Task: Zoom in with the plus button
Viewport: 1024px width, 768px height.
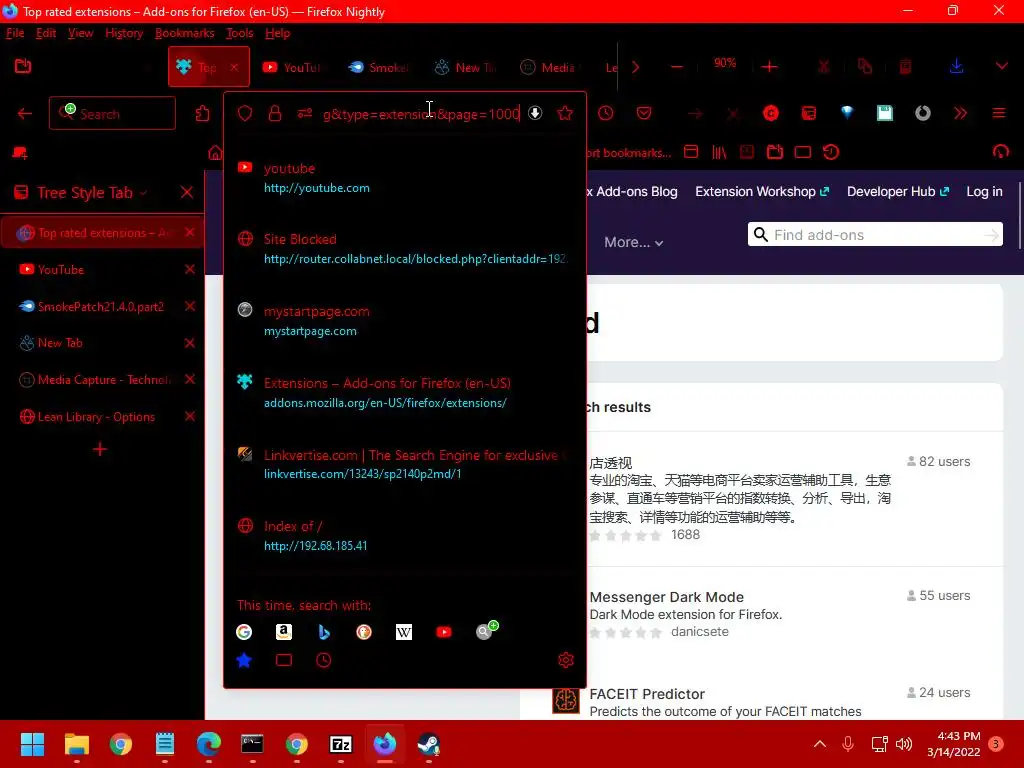Action: point(770,67)
